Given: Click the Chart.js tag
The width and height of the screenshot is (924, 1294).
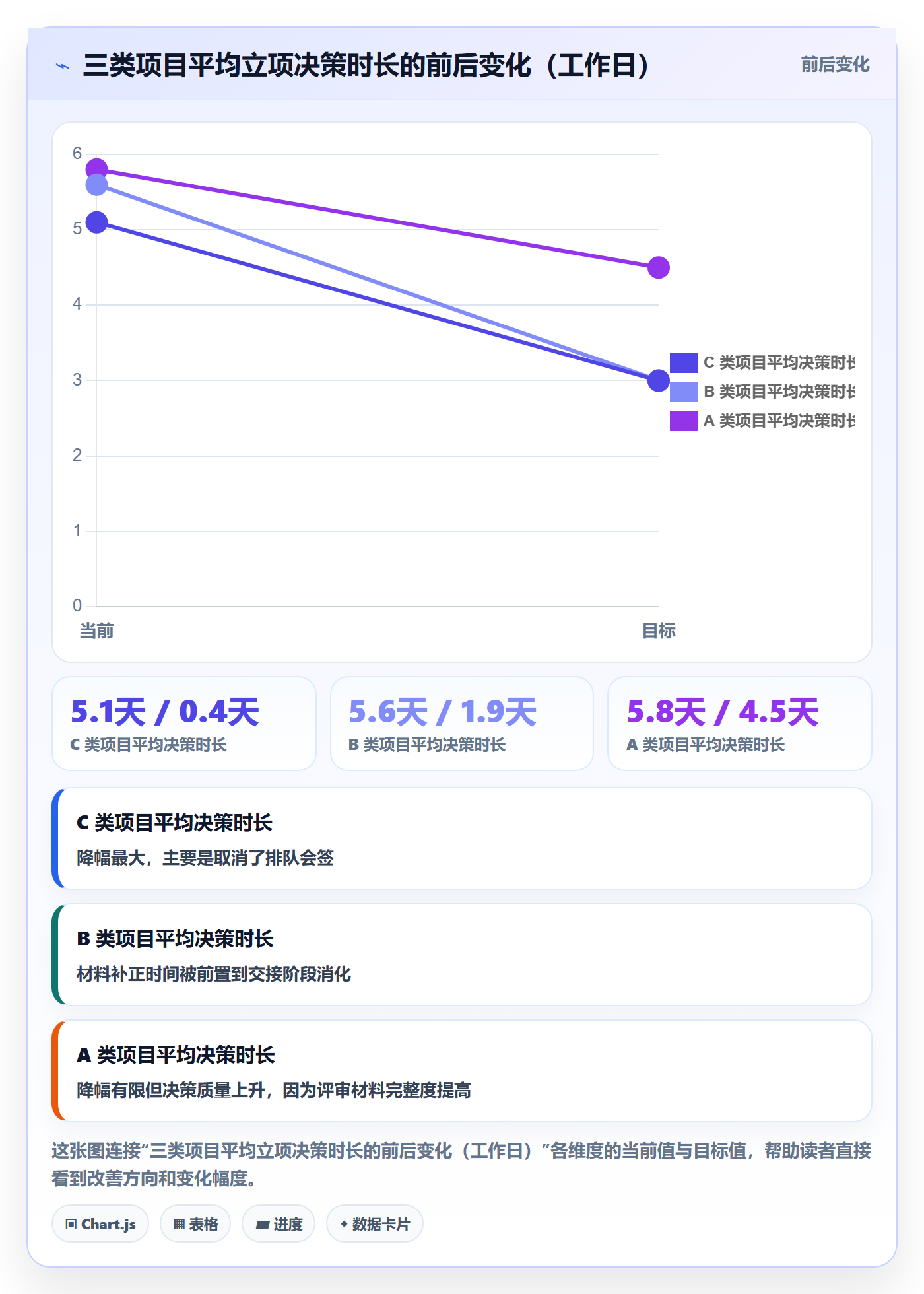Looking at the screenshot, I should click(100, 1224).
